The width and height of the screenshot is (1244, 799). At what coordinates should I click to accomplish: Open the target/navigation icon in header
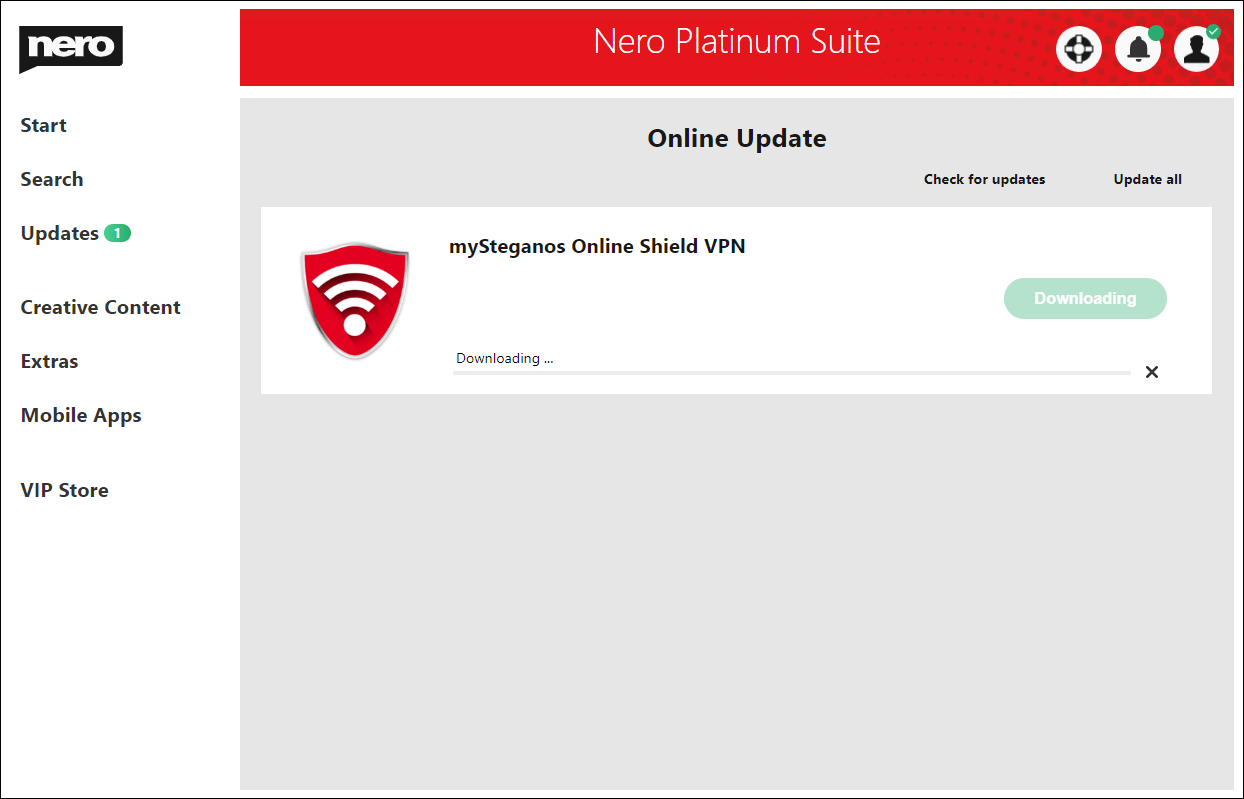pos(1078,48)
